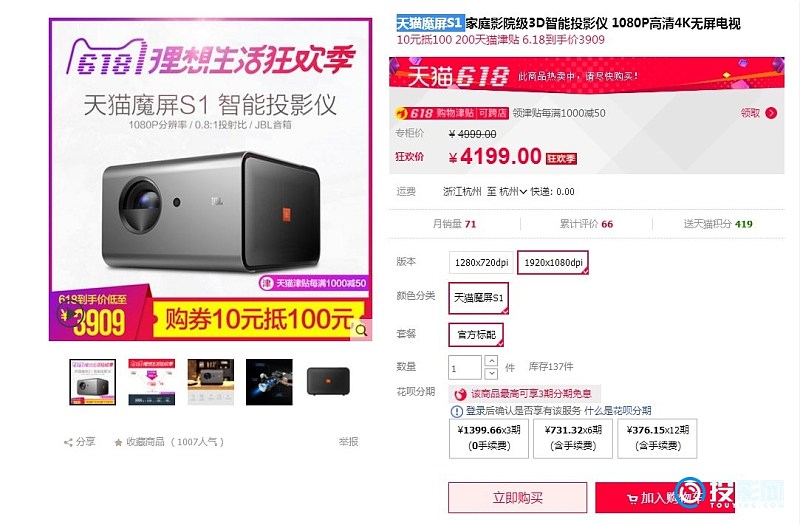
Task: Click the red arrow icon next to 领取
Action: 771,113
